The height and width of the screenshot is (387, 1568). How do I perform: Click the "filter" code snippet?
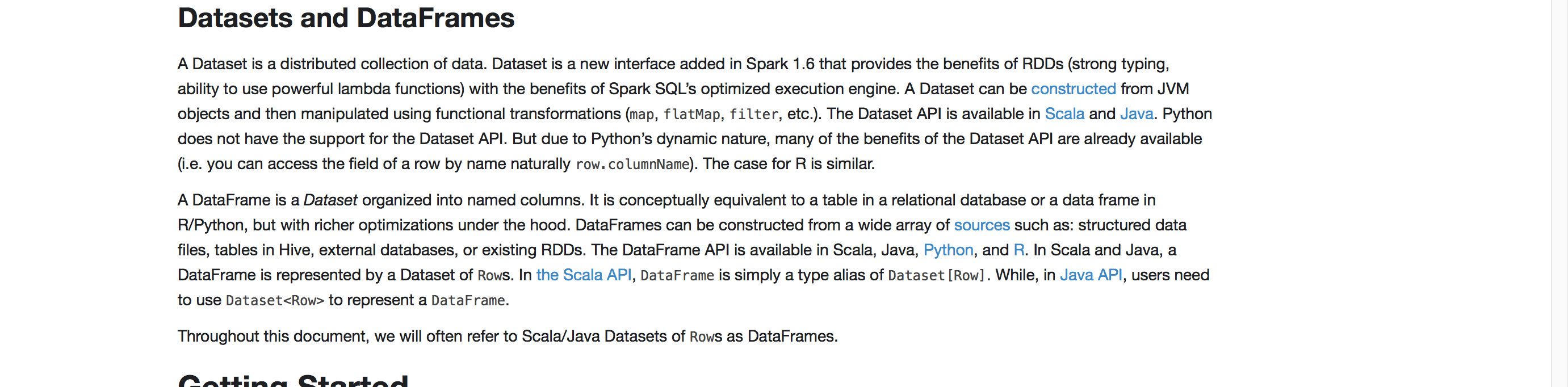753,115
